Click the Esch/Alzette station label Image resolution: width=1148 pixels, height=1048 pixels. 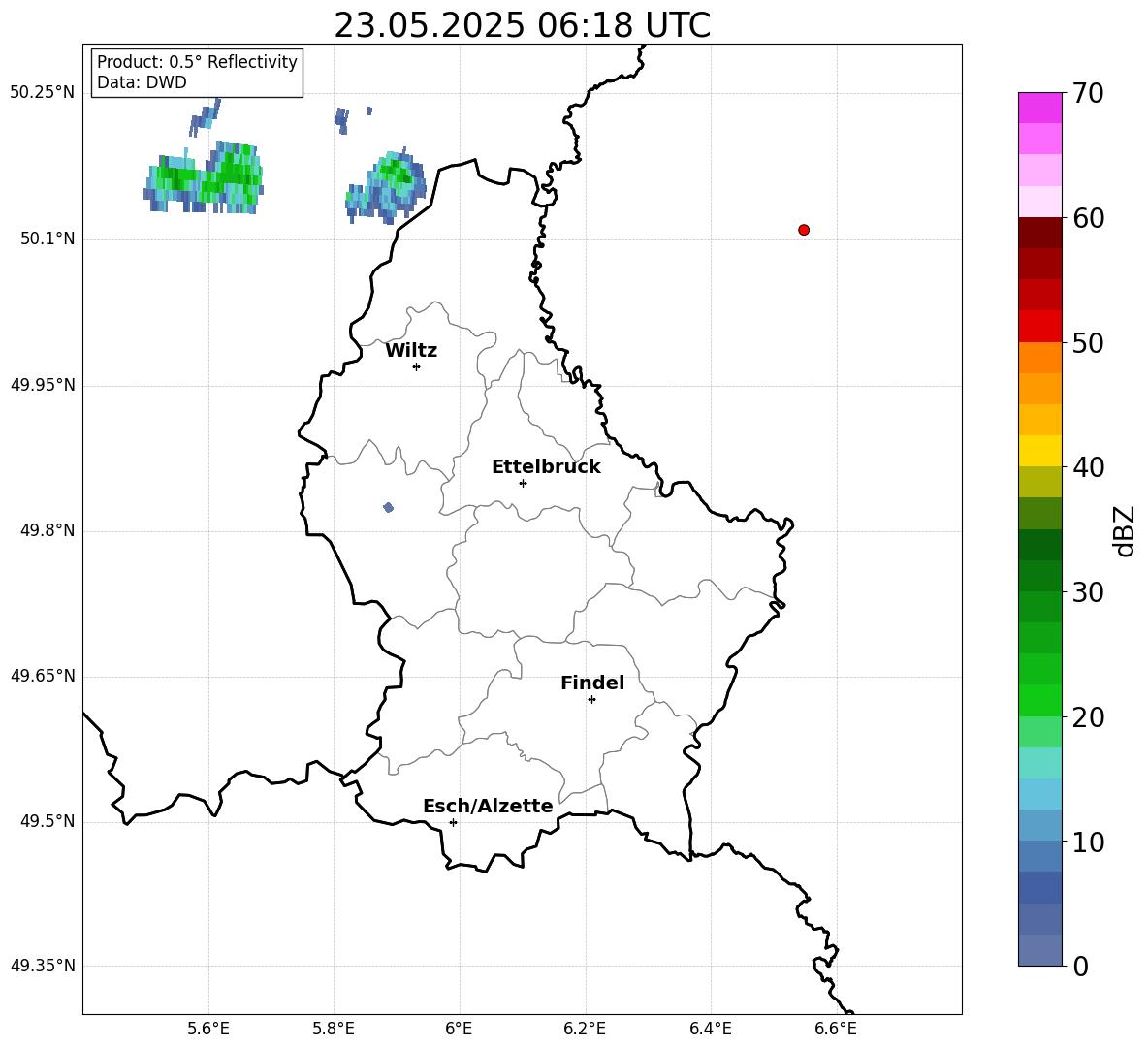point(488,806)
